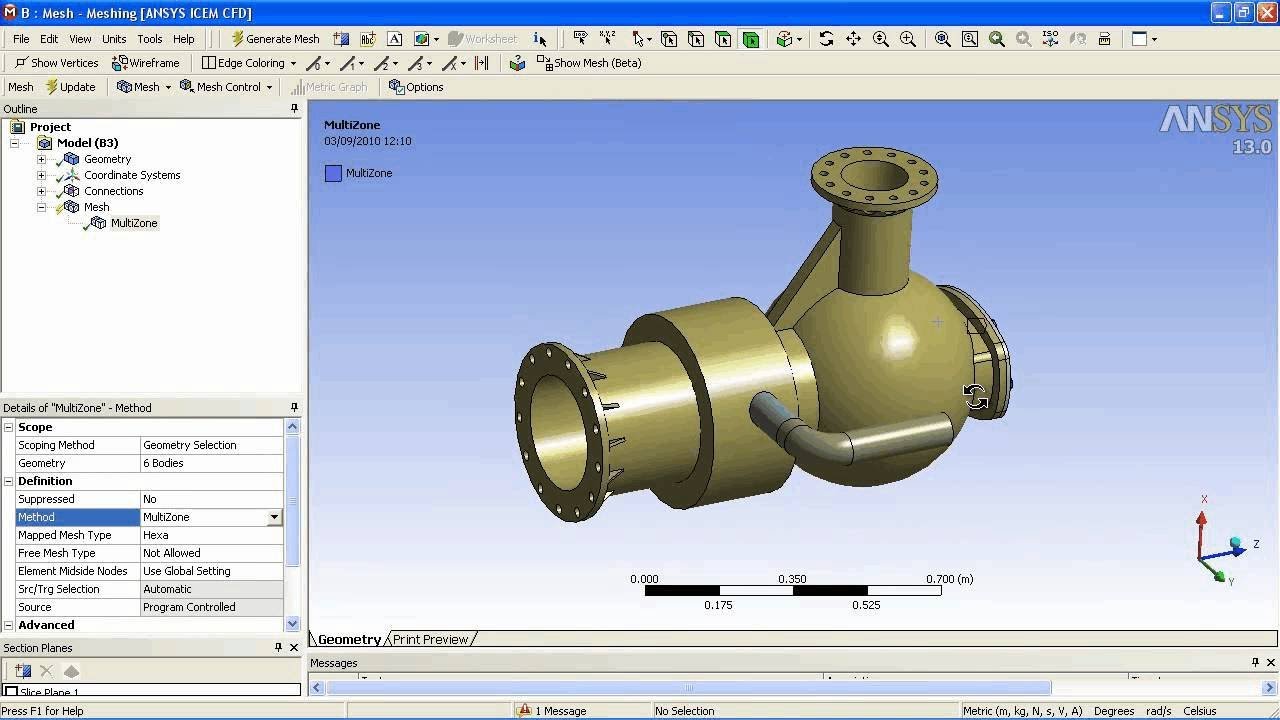The image size is (1280, 720).
Task: Click the Comment 'A' icon in top toolbar
Action: pyautogui.click(x=395, y=39)
